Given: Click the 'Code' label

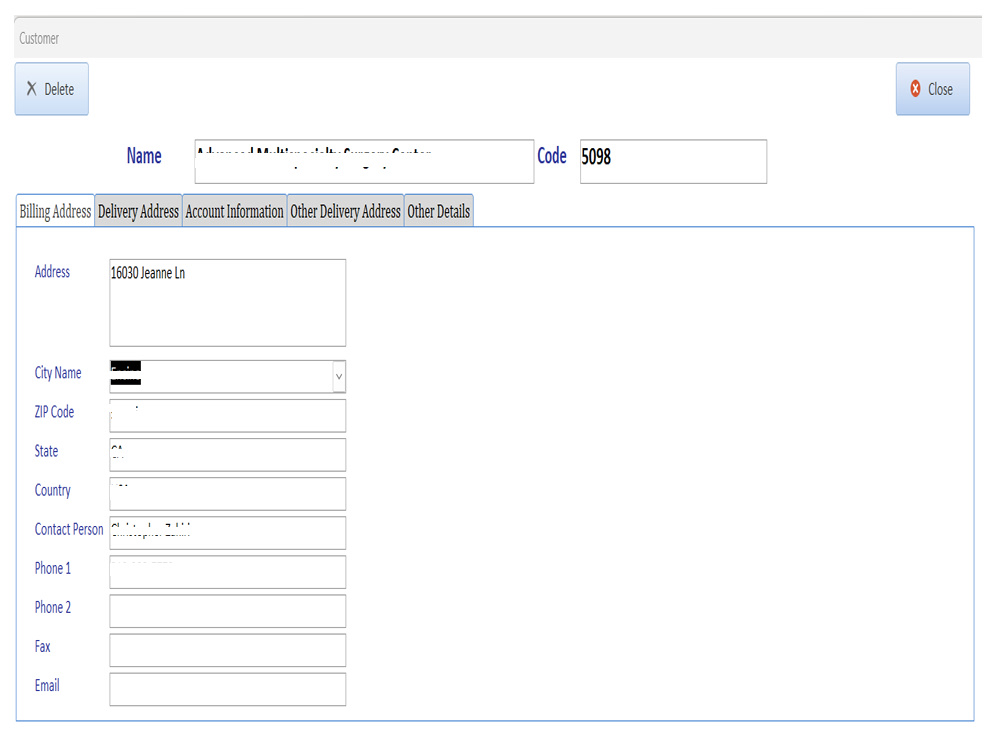Looking at the screenshot, I should pyautogui.click(x=552, y=156).
